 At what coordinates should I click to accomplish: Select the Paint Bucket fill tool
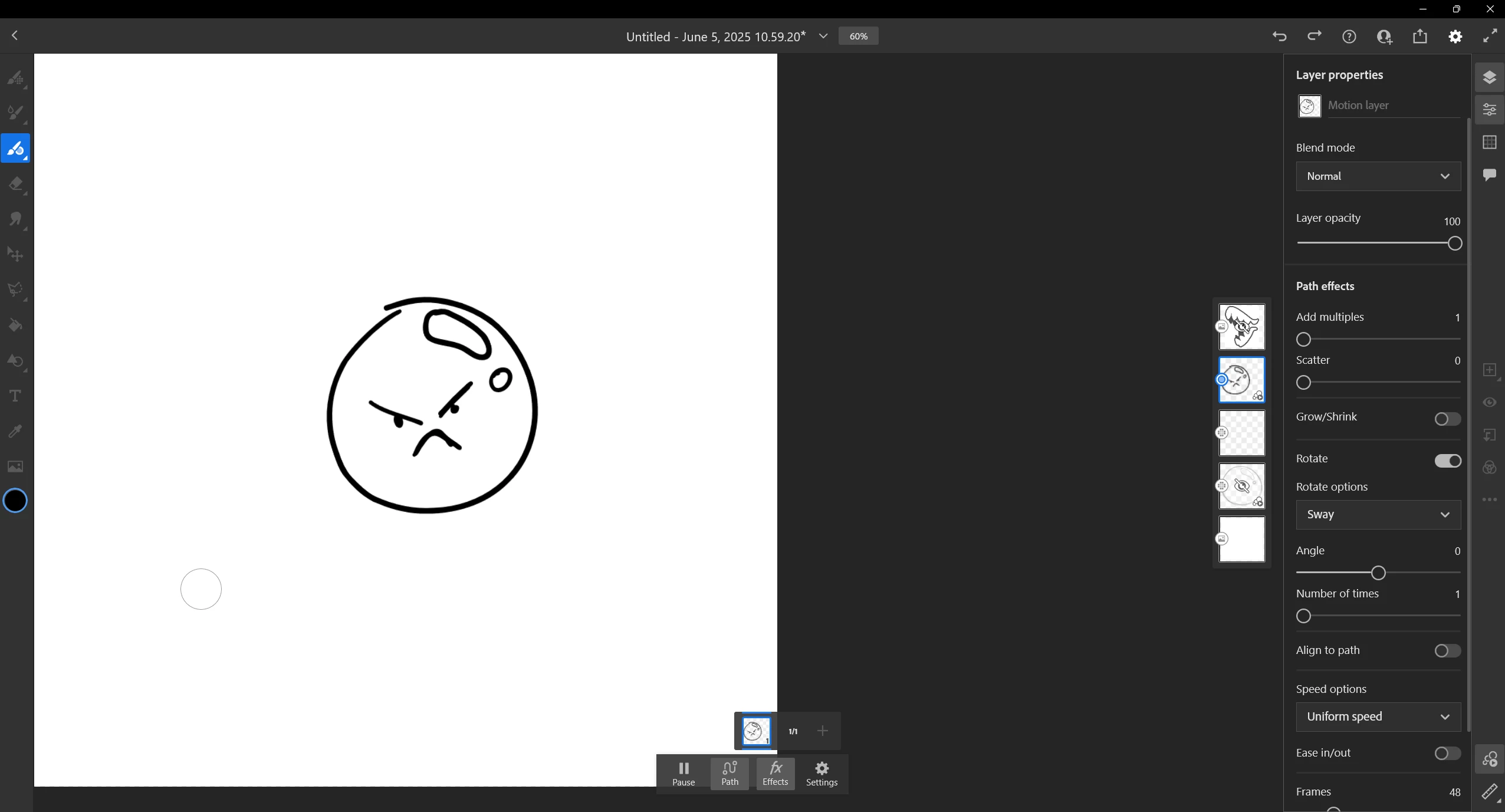(15, 325)
